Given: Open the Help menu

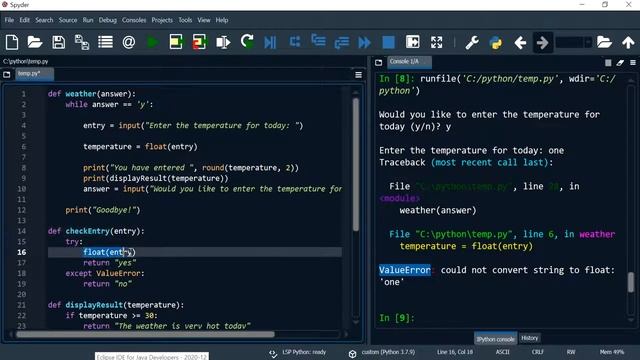Looking at the screenshot, I should pyautogui.click(x=222, y=20).
